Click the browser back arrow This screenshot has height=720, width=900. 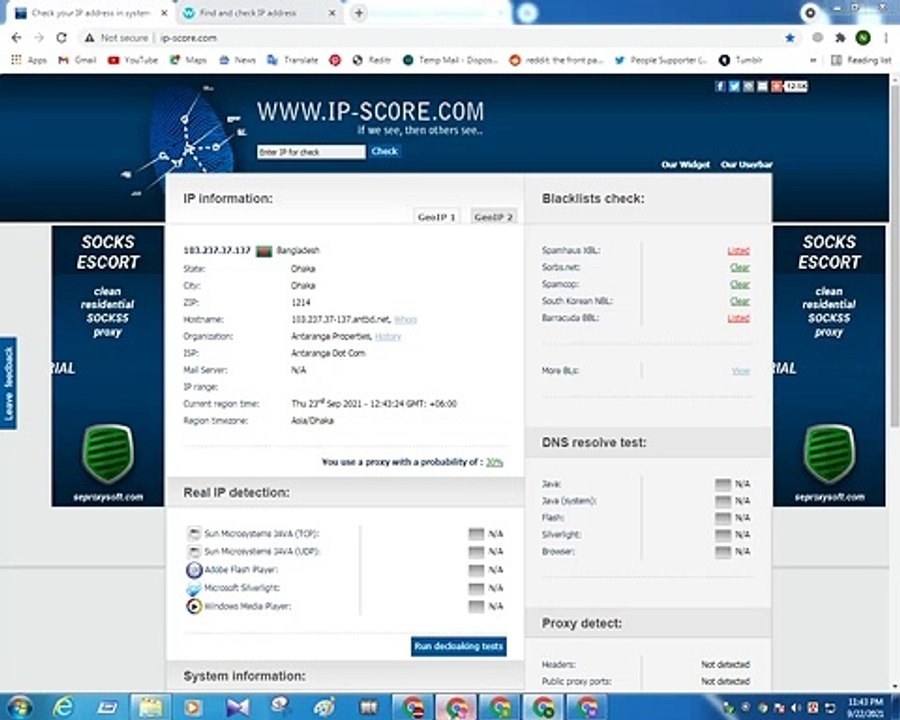pyautogui.click(x=16, y=38)
